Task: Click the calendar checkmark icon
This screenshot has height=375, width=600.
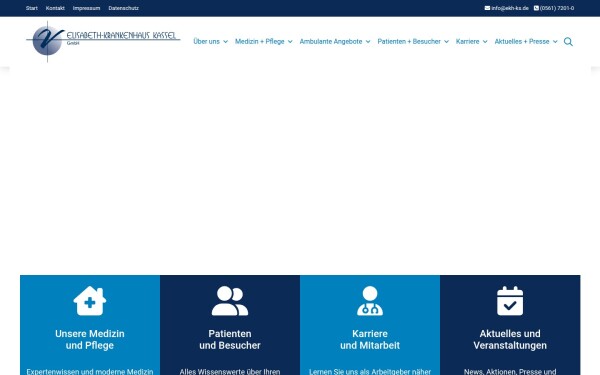Action: click(x=510, y=301)
